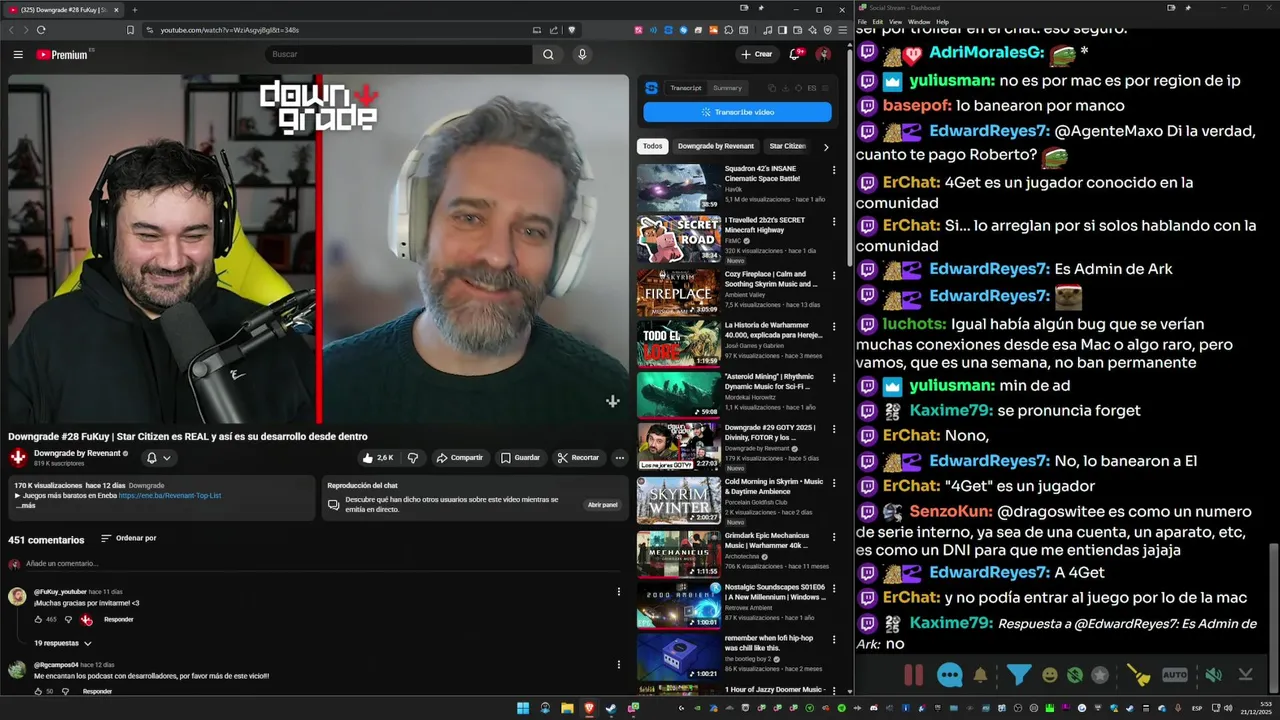1280x720 pixels.
Task: Open the YouTube hamburger guide menu
Action: pyautogui.click(x=18, y=54)
